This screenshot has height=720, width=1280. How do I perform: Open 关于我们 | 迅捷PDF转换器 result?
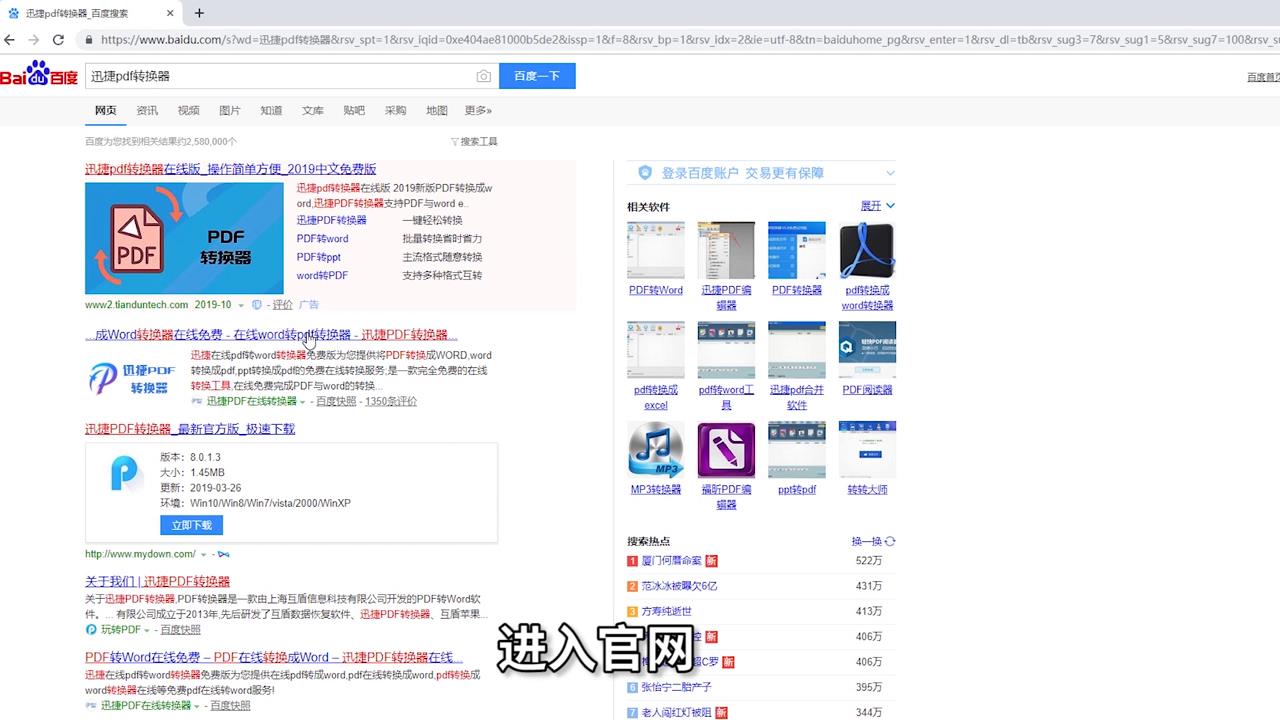point(158,581)
